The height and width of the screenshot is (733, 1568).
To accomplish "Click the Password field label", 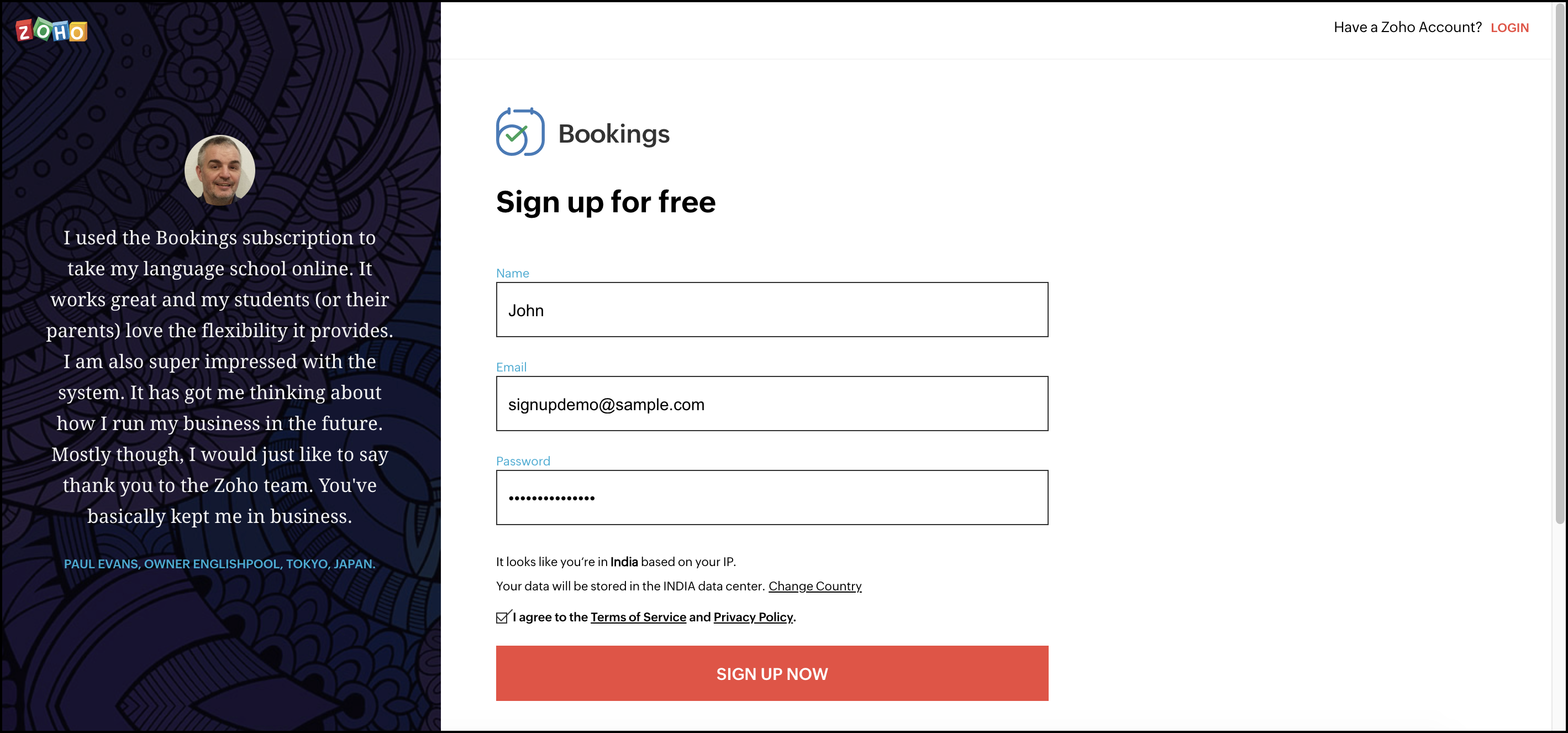I will pos(522,461).
